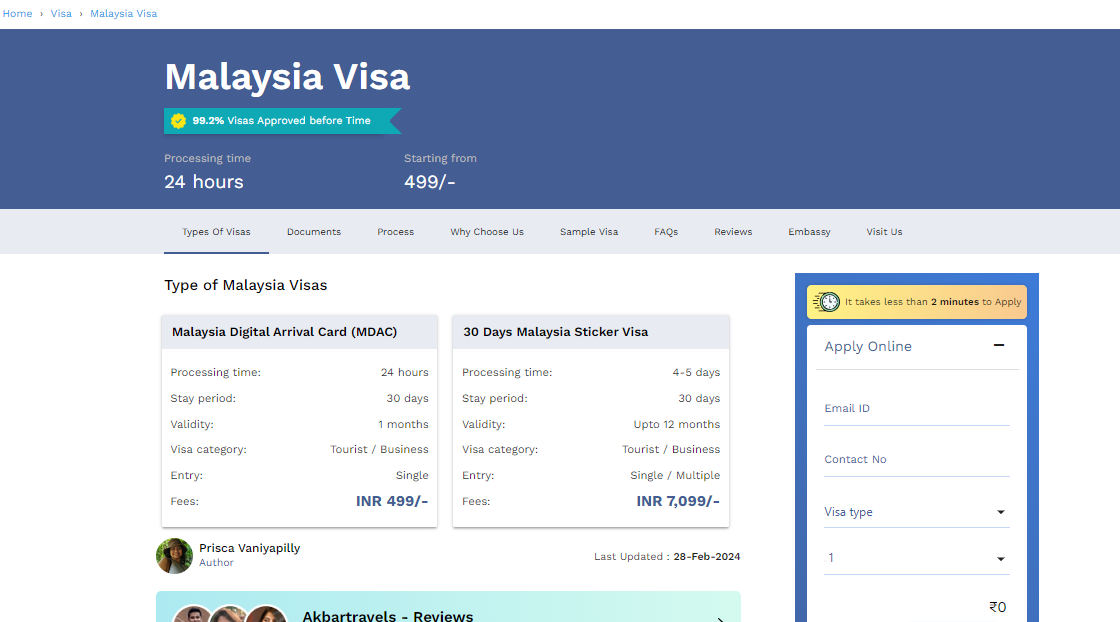Open the Visa type dropdown
Image resolution: width=1120 pixels, height=622 pixels.
pyautogui.click(x=916, y=512)
